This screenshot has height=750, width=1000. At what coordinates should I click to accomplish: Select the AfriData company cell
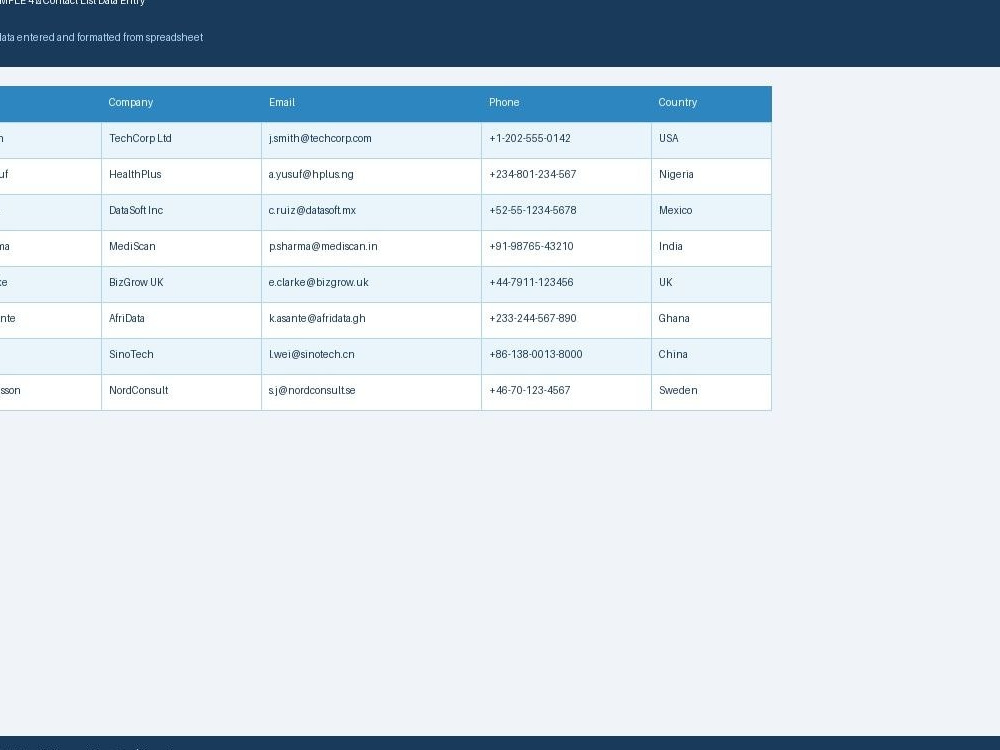point(181,320)
